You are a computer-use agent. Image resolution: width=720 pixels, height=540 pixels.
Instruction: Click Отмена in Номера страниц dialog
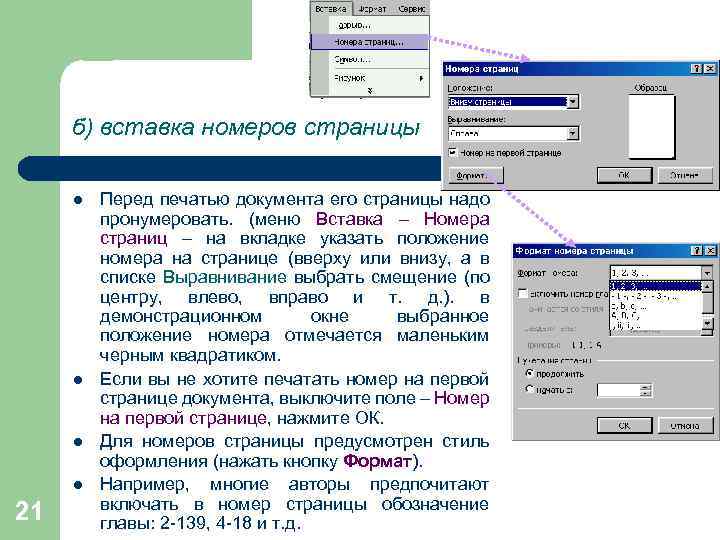(x=685, y=175)
